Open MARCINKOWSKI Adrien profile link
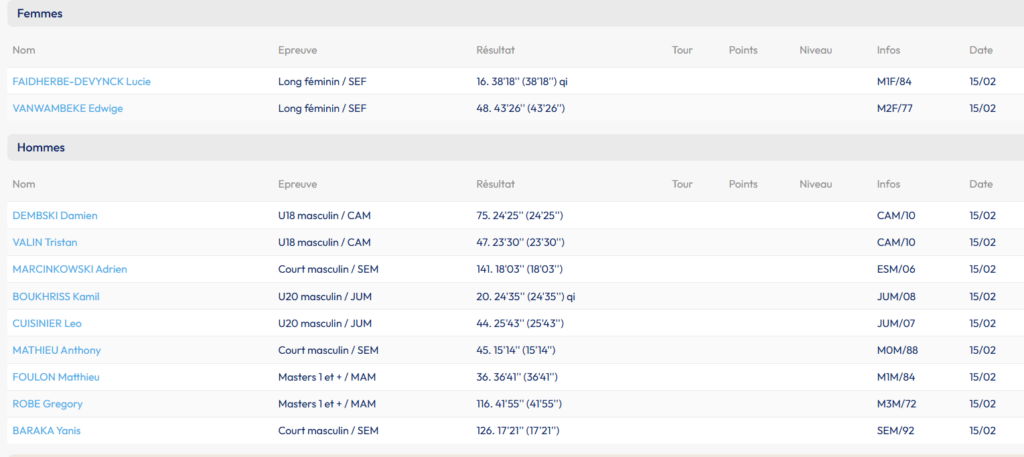The image size is (1024, 457). pos(69,269)
